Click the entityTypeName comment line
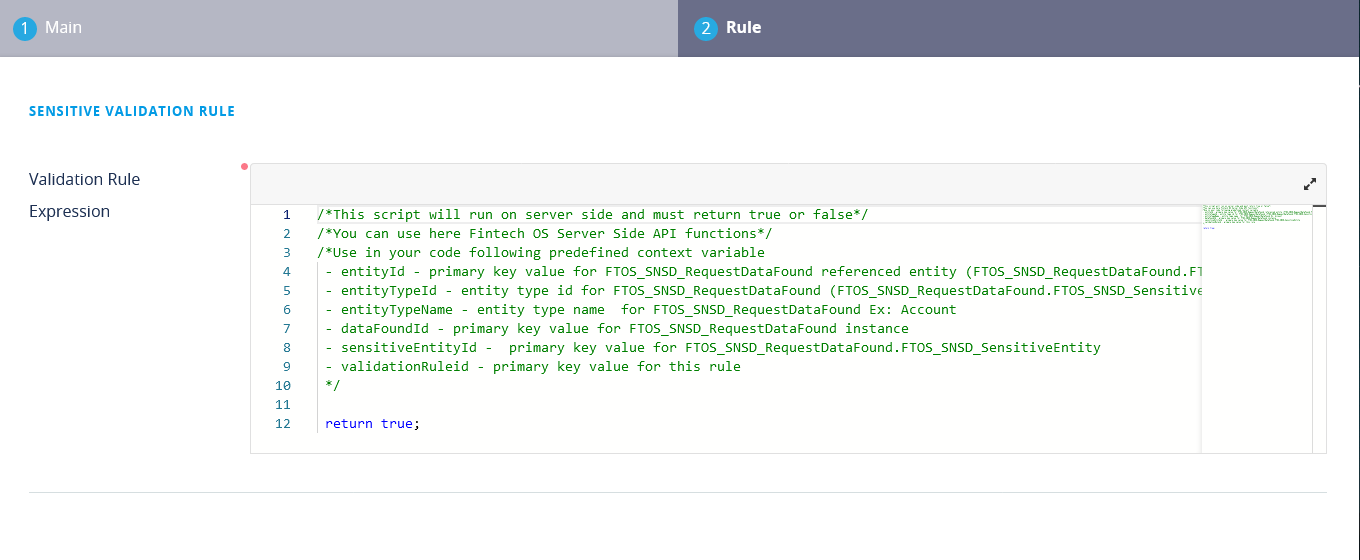This screenshot has height=560, width=1360. click(640, 310)
